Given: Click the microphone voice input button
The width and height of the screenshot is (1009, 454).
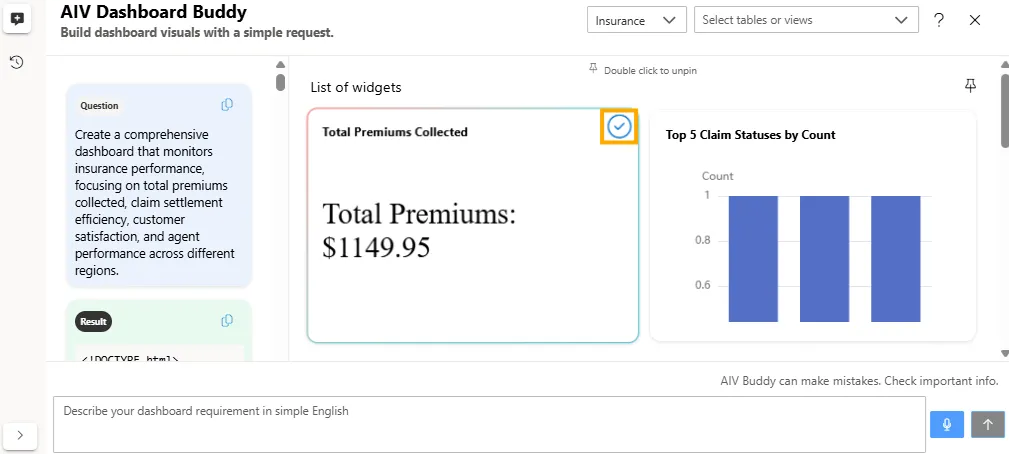Looking at the screenshot, I should click(946, 424).
